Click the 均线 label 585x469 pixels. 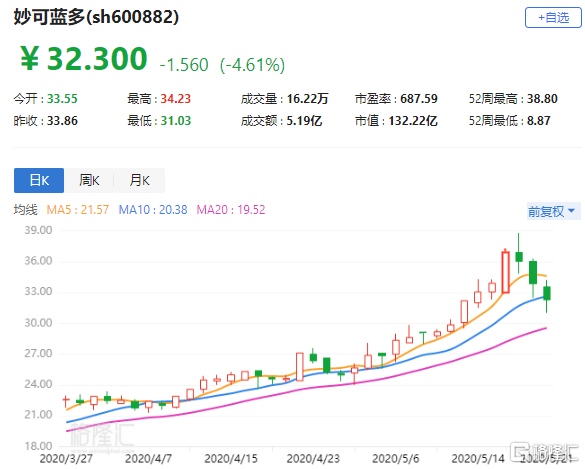(x=26, y=210)
